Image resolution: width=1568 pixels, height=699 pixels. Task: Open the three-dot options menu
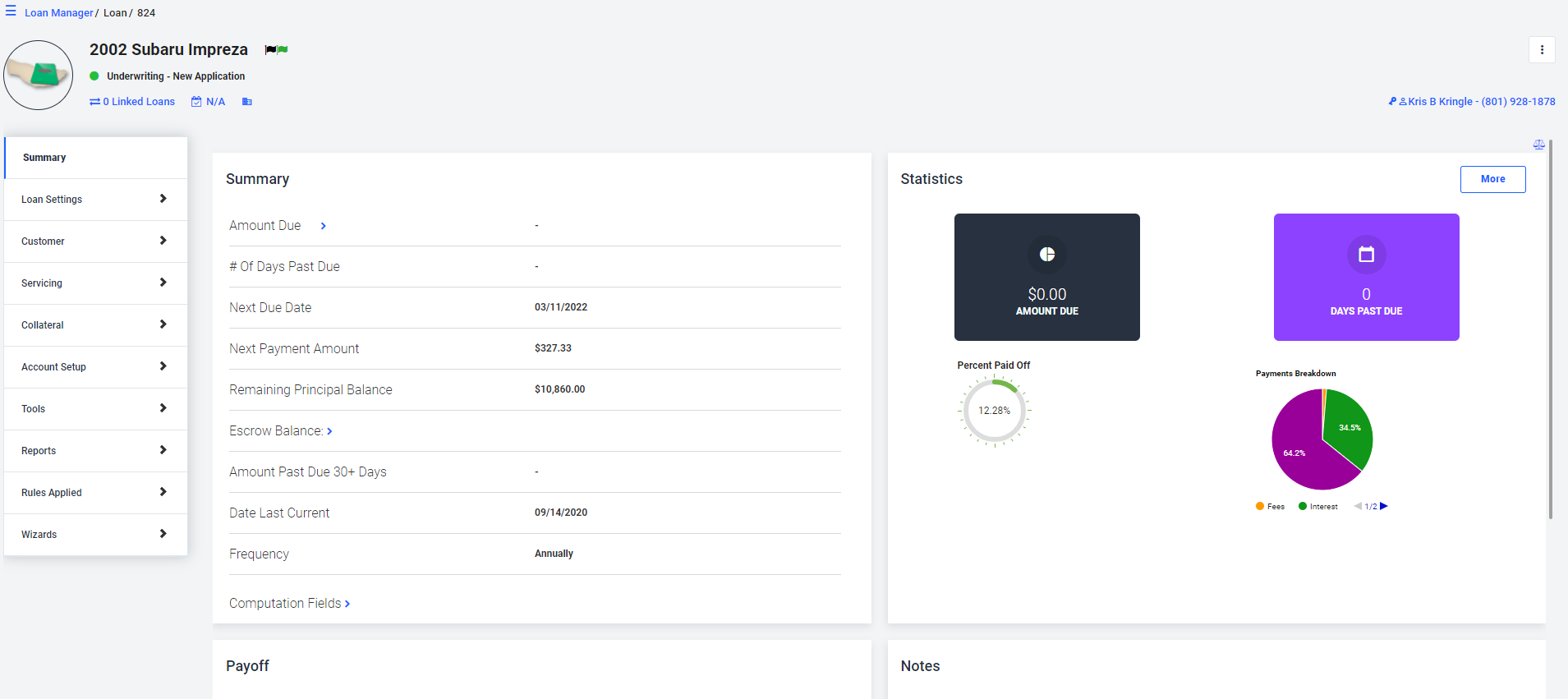pos(1542,50)
